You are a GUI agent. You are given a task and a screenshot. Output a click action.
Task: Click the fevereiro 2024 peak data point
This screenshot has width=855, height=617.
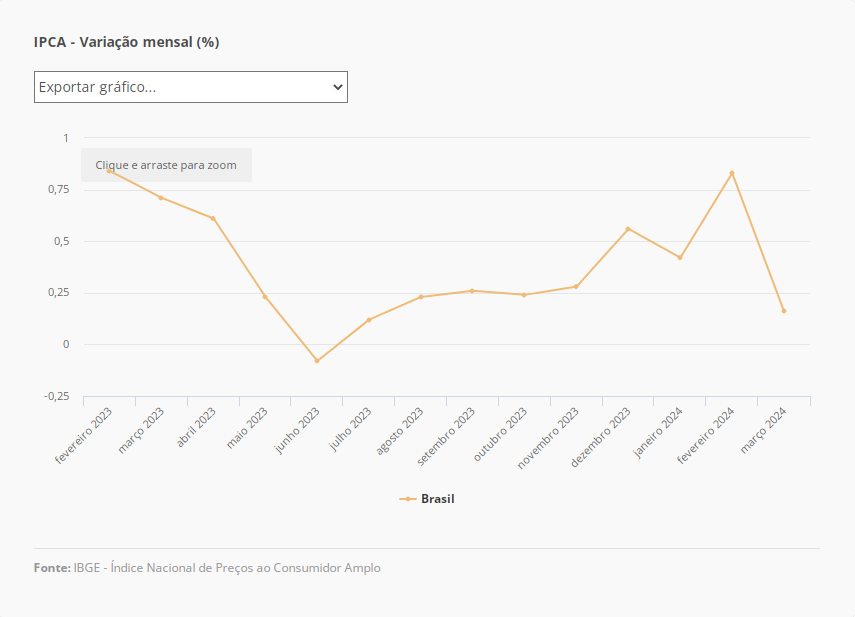pyautogui.click(x=732, y=173)
